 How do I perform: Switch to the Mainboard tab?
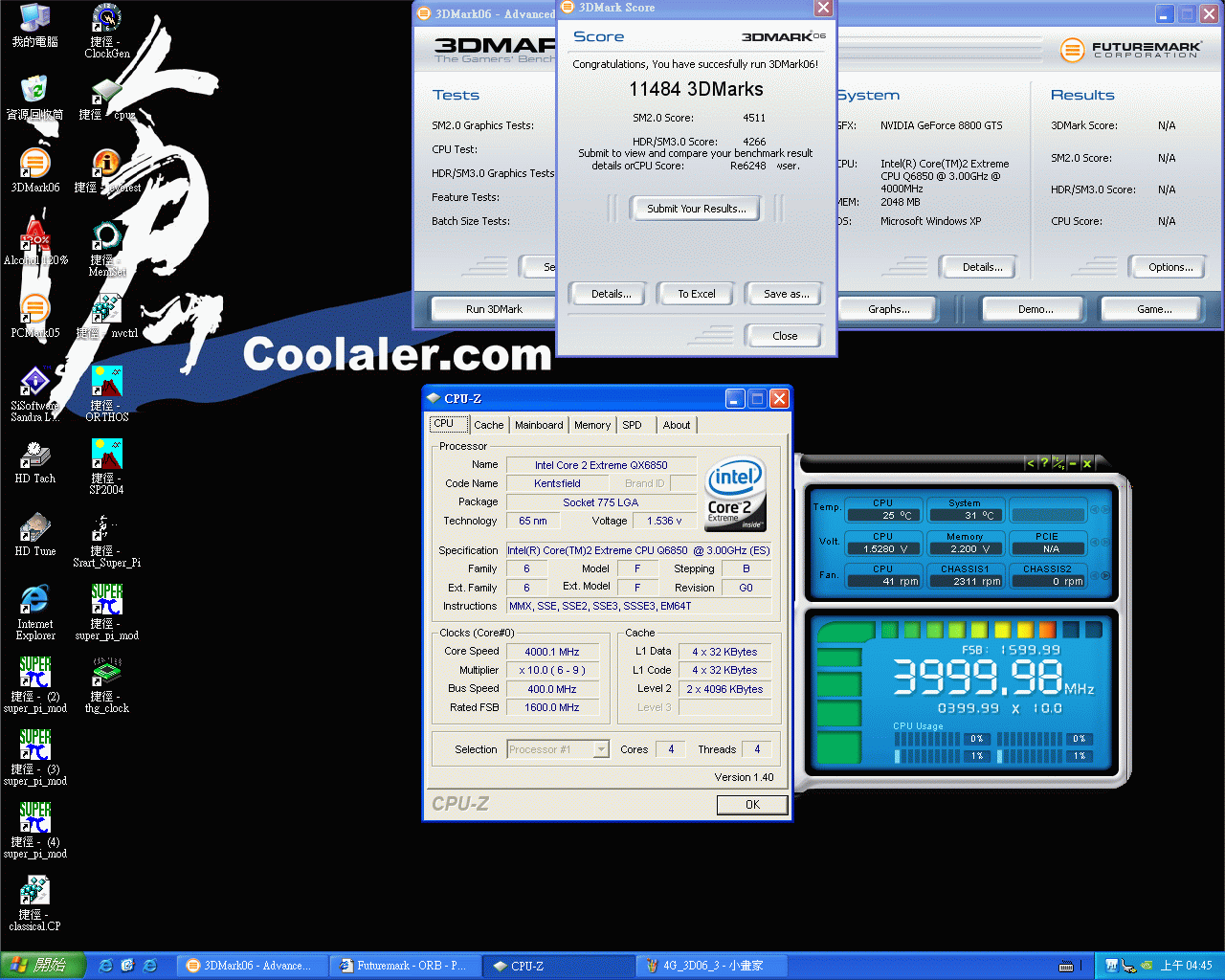pos(539,425)
